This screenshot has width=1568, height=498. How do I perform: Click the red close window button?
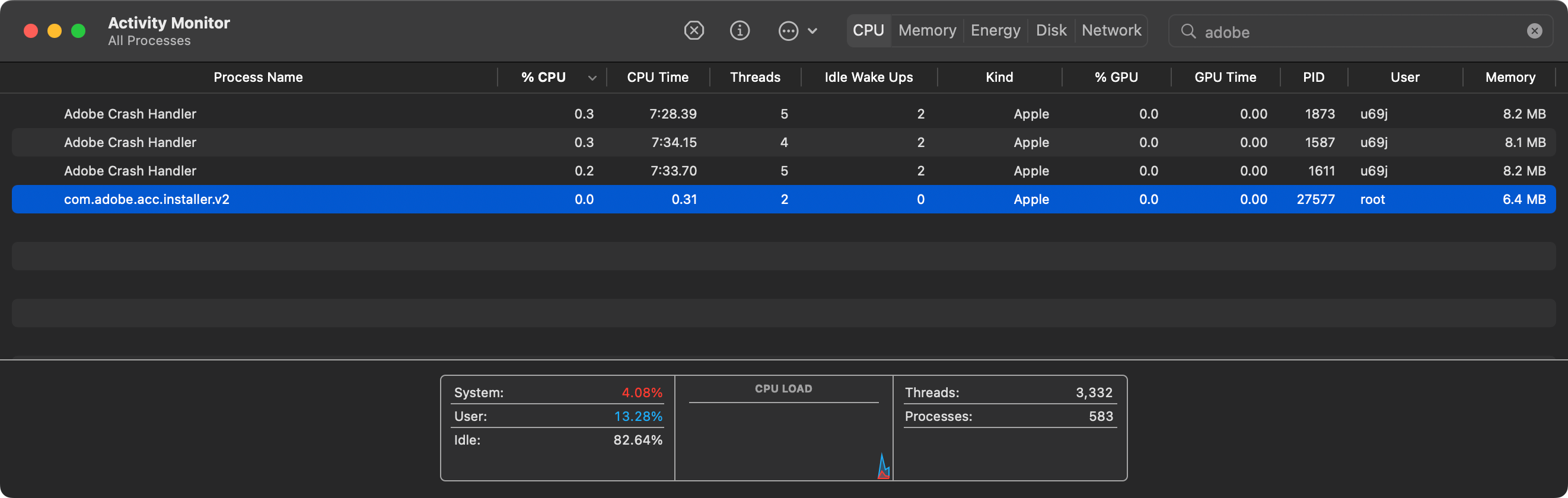coord(30,31)
